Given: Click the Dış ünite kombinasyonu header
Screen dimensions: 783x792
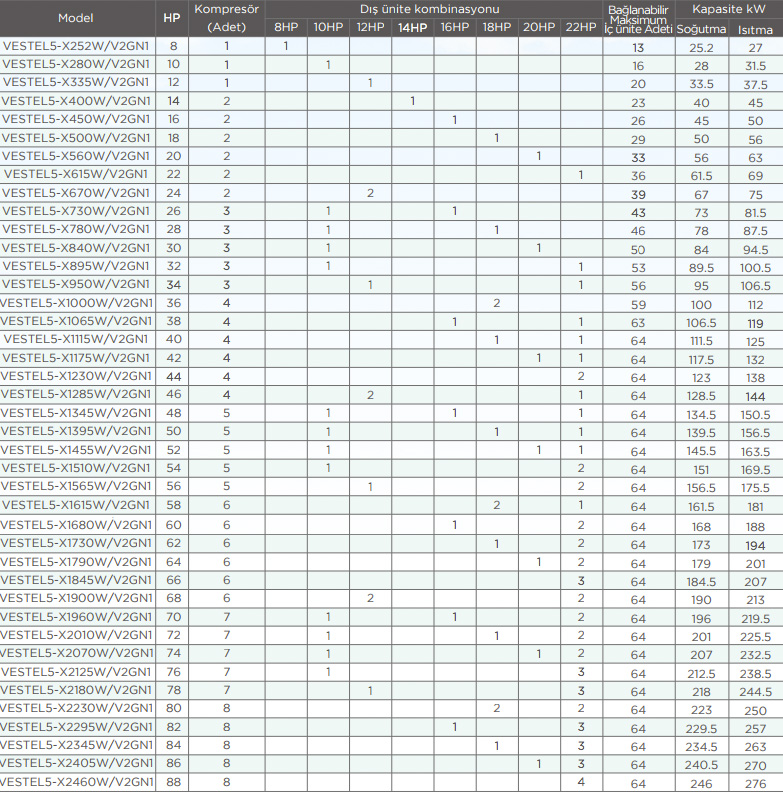Looking at the screenshot, I should coord(429,9).
